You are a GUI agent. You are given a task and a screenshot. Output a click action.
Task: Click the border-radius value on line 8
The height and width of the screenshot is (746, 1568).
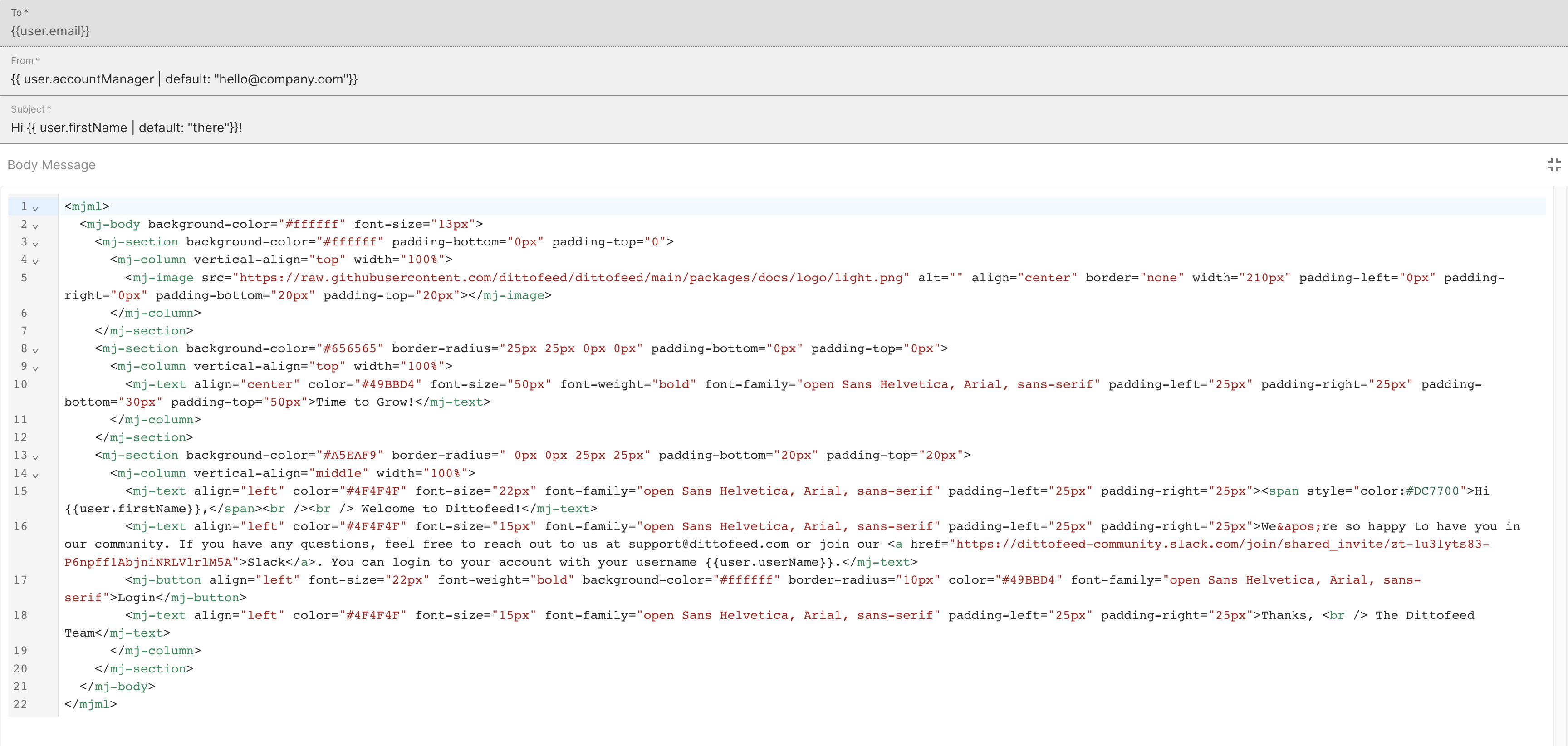572,348
